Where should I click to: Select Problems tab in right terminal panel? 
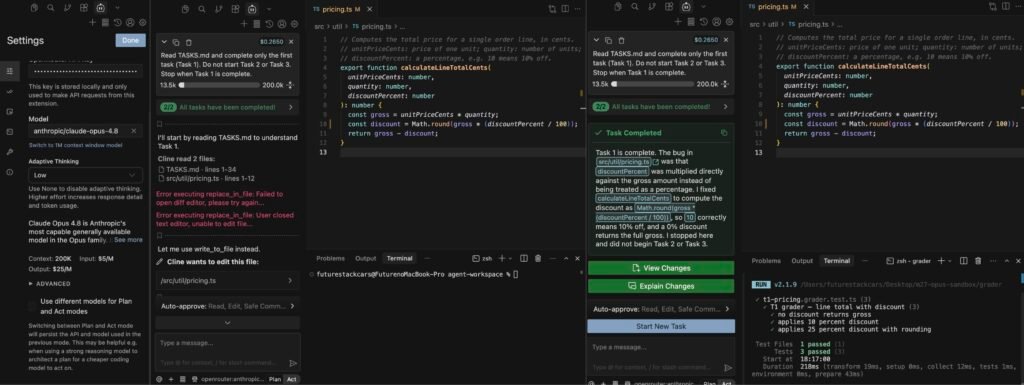coord(766,260)
